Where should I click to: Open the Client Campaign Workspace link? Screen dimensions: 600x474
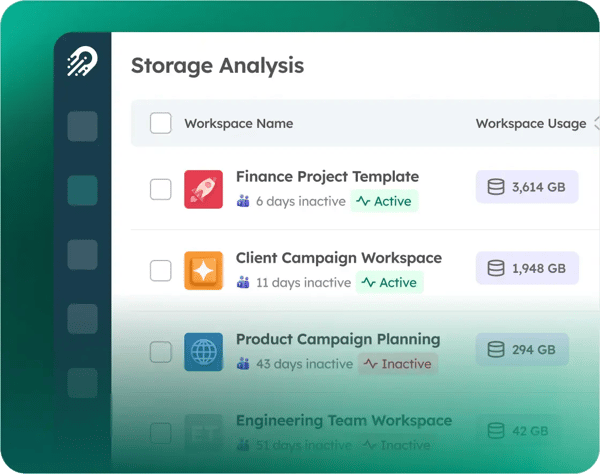tap(338, 258)
